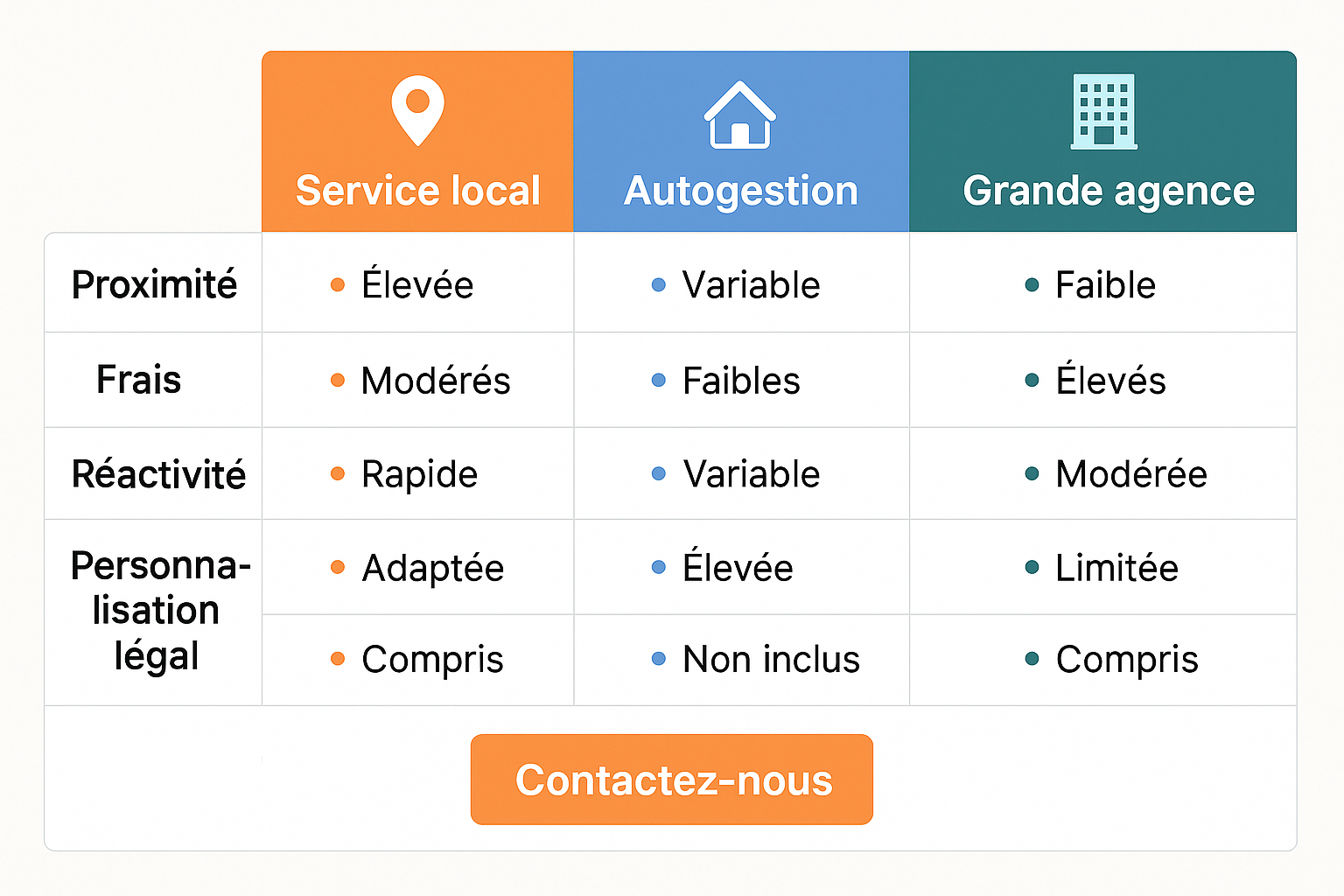Click the orange bullet beside Rapide

click(338, 474)
